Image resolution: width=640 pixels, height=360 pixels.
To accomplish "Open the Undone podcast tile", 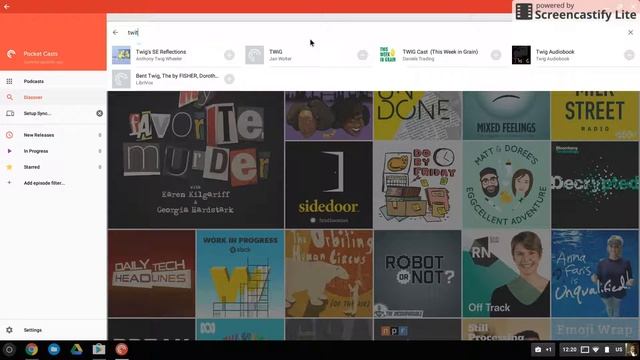I will 418,116.
